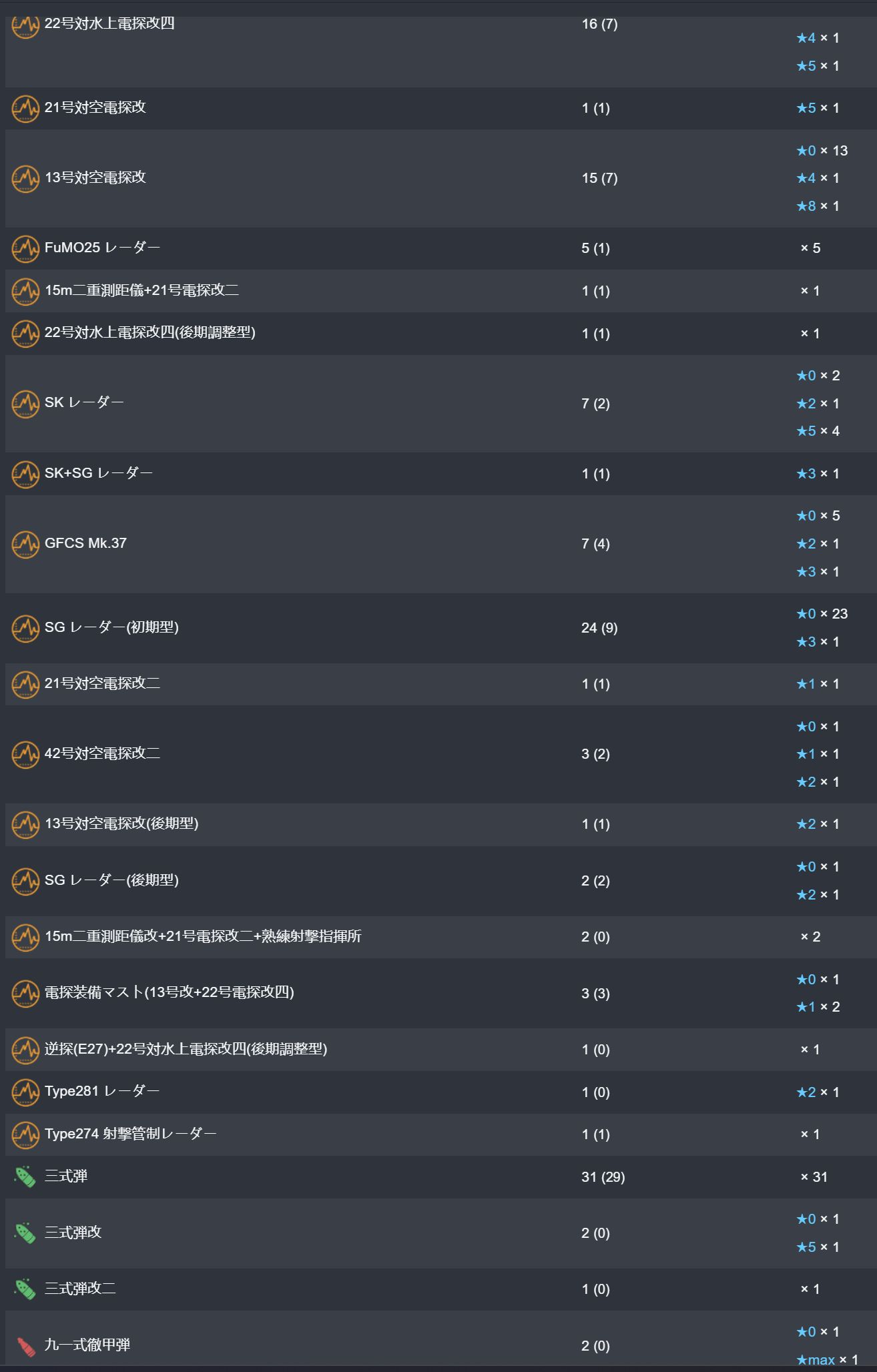Click the ★0 × 23 improvement count
This screenshot has height=1372, width=877.
point(822,614)
